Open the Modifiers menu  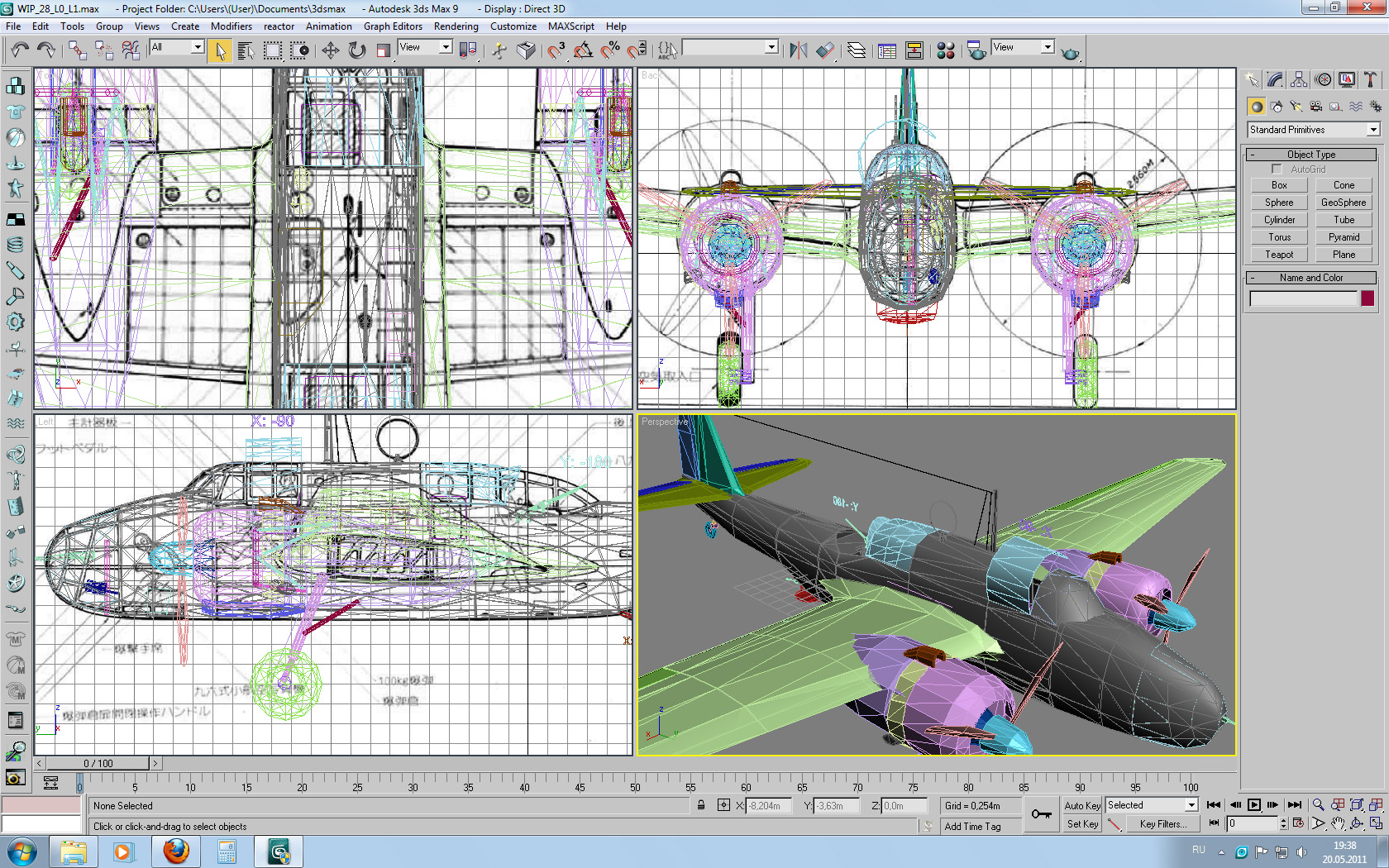point(231,26)
